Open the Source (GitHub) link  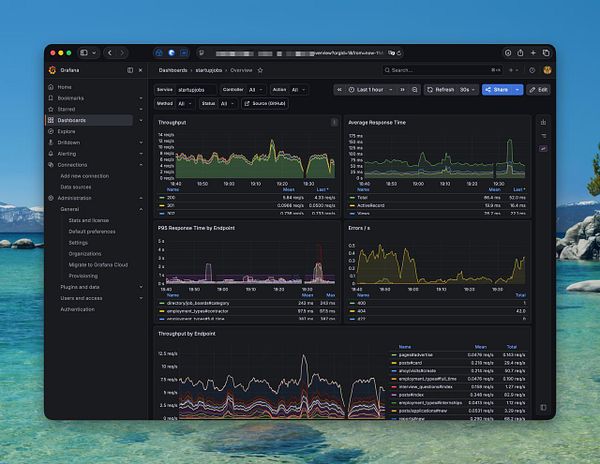click(x=265, y=104)
